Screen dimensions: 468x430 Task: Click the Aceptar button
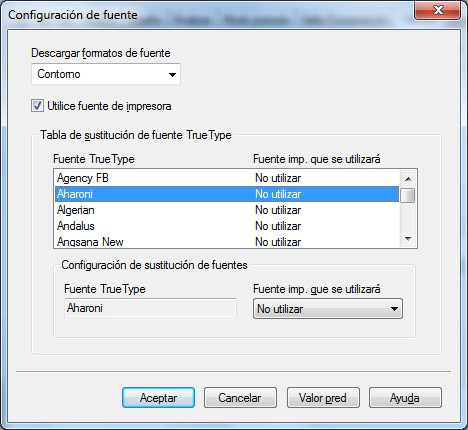(158, 397)
